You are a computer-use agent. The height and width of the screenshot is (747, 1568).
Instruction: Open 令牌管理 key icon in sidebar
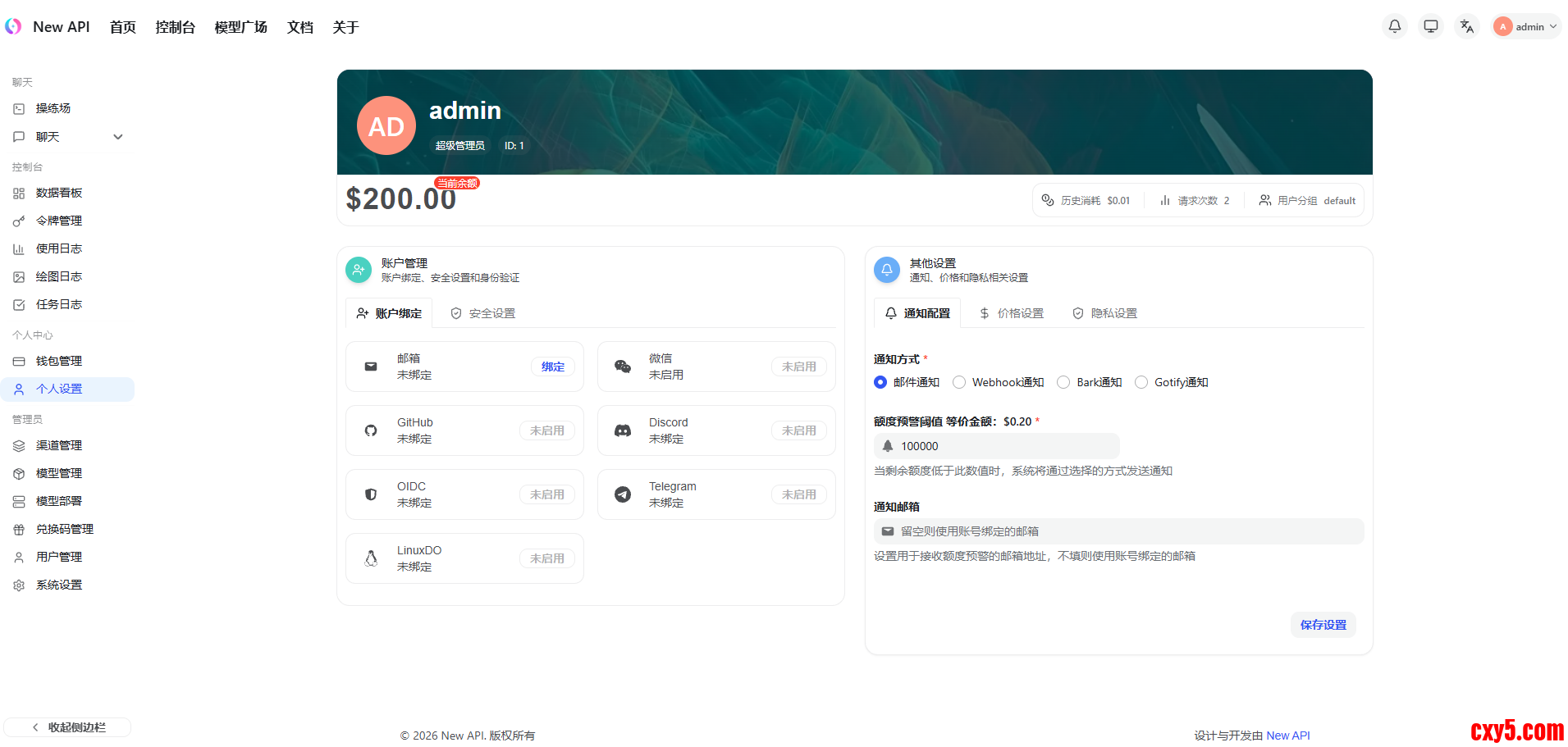tap(19, 221)
